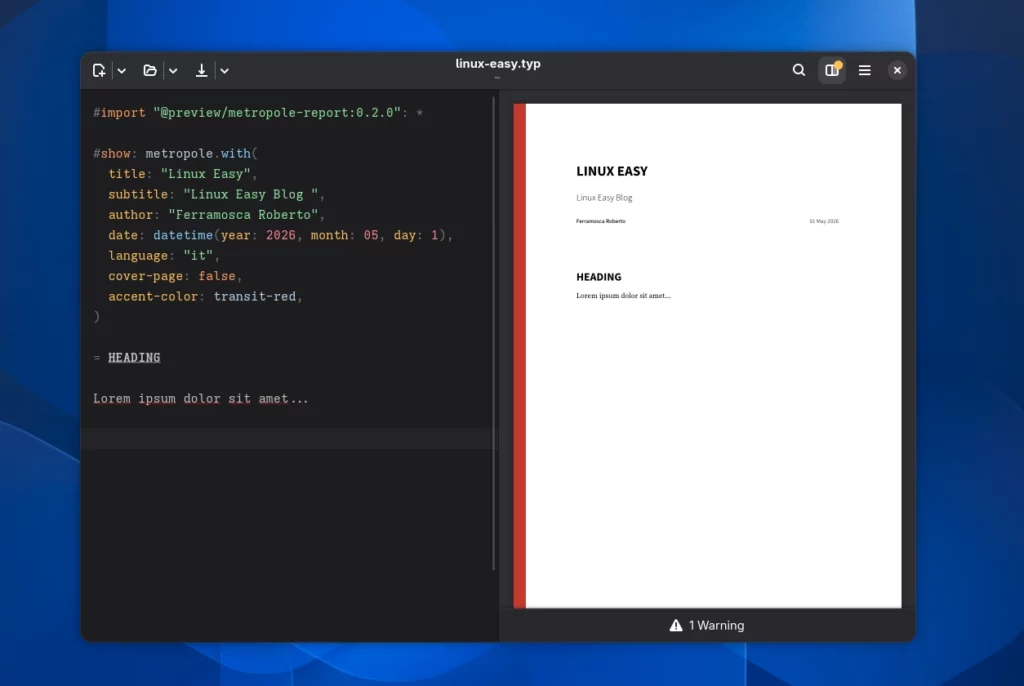Image resolution: width=1024 pixels, height=686 pixels.
Task: Click the date: datetime line
Action: click(x=280, y=235)
